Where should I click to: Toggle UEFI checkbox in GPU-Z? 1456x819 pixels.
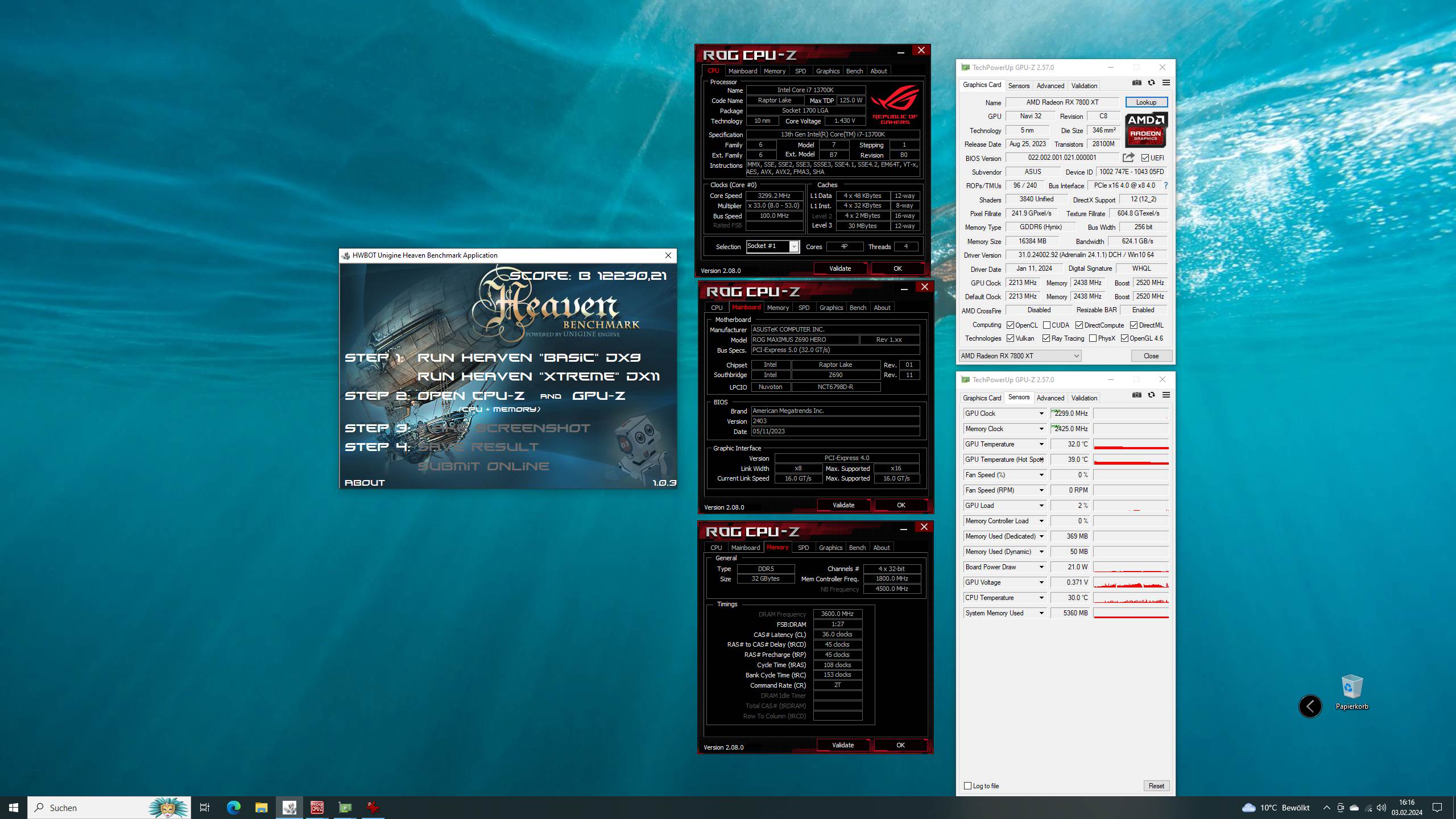point(1145,158)
